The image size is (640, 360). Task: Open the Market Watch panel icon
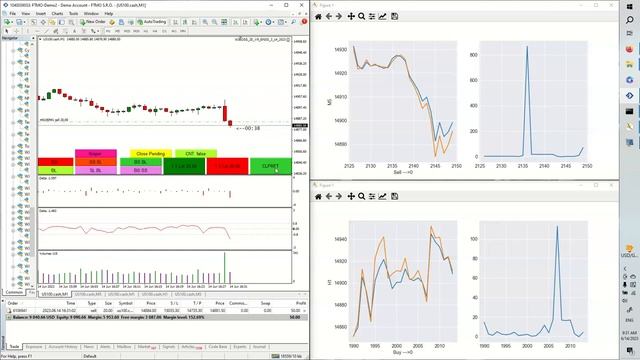pos(33,22)
